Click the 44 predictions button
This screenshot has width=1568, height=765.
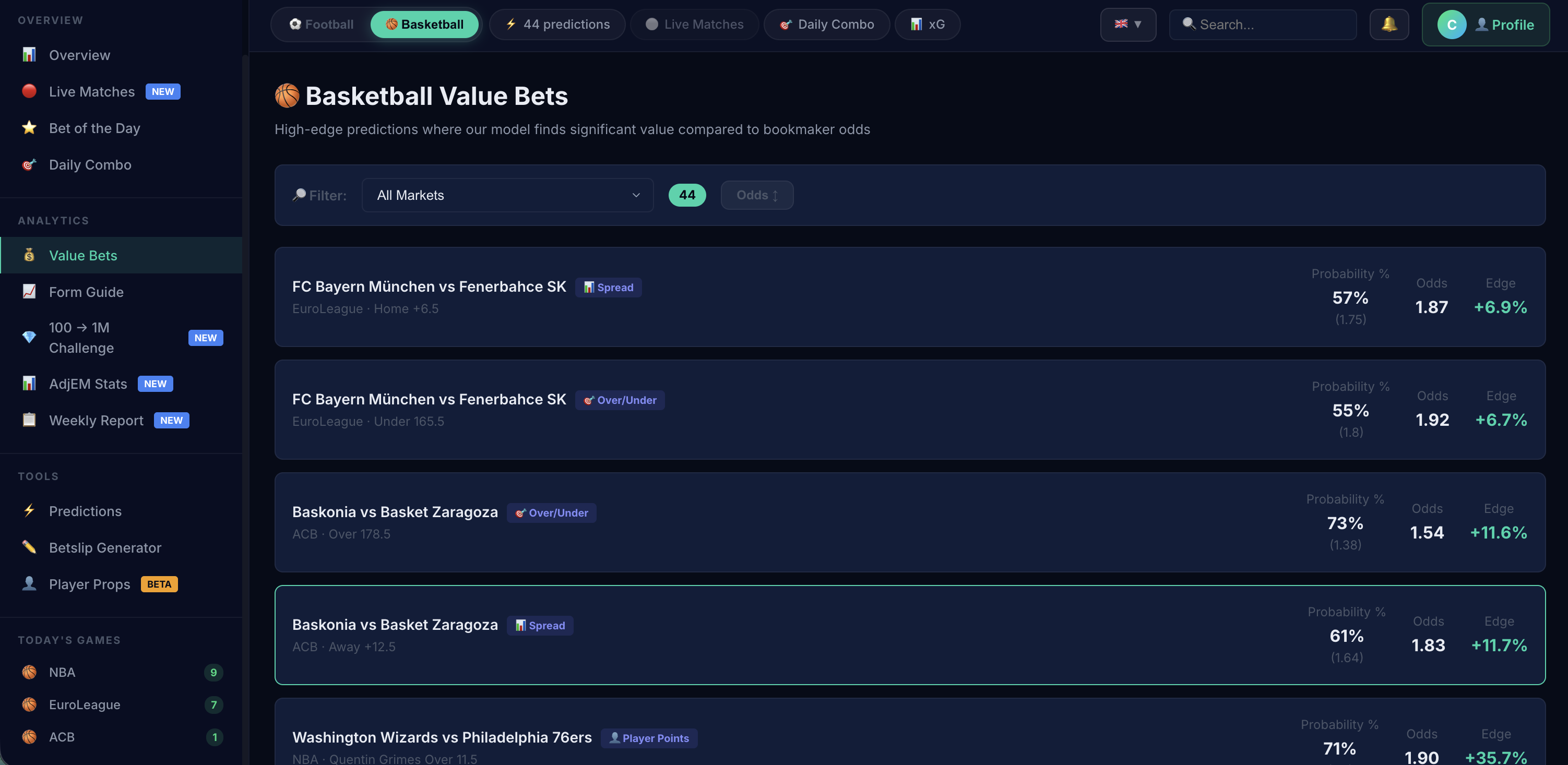557,25
